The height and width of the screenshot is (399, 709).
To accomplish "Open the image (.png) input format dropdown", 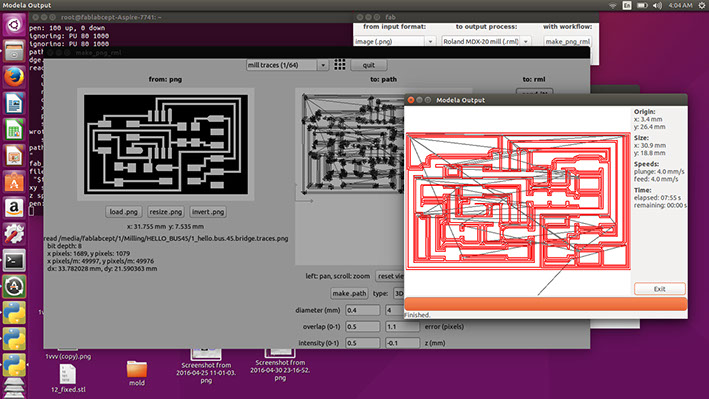I will pos(394,41).
